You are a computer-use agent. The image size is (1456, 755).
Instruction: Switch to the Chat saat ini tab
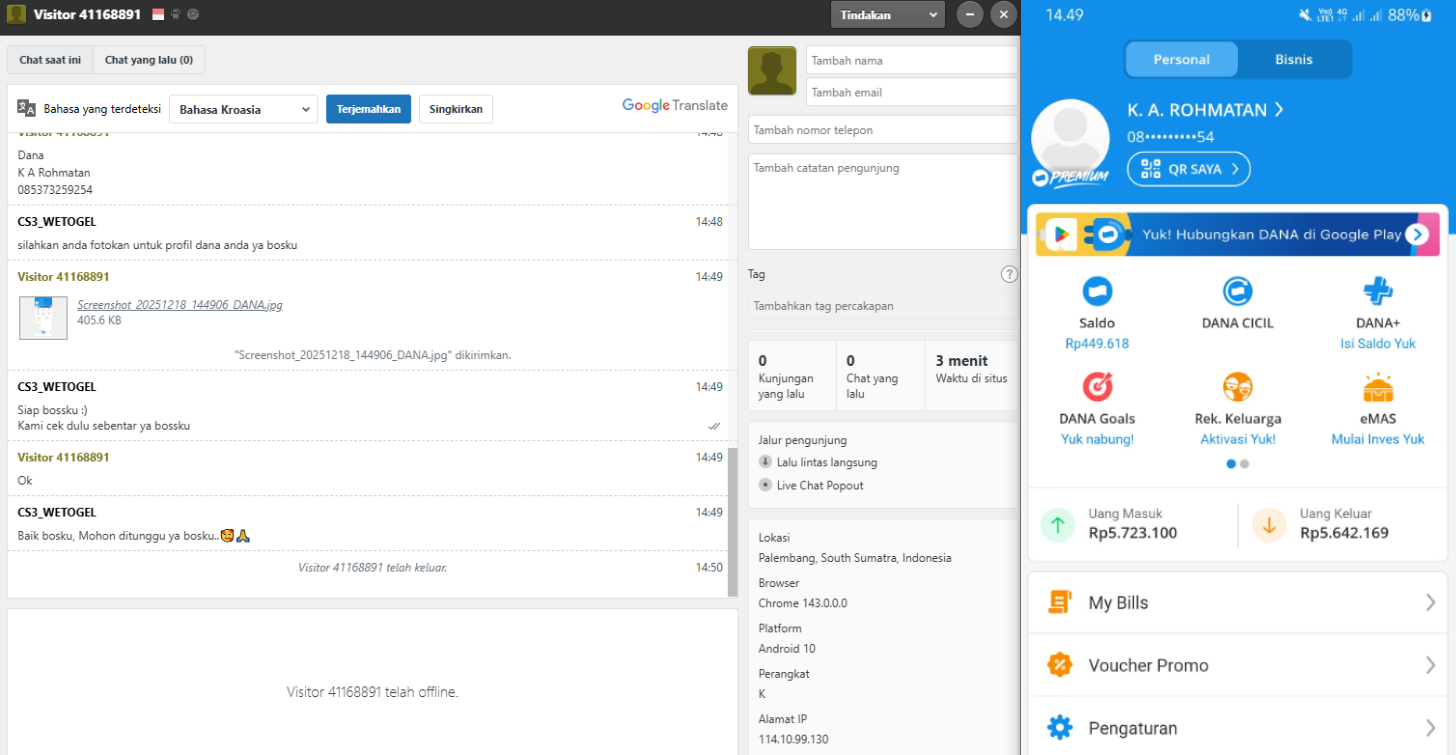[50, 60]
